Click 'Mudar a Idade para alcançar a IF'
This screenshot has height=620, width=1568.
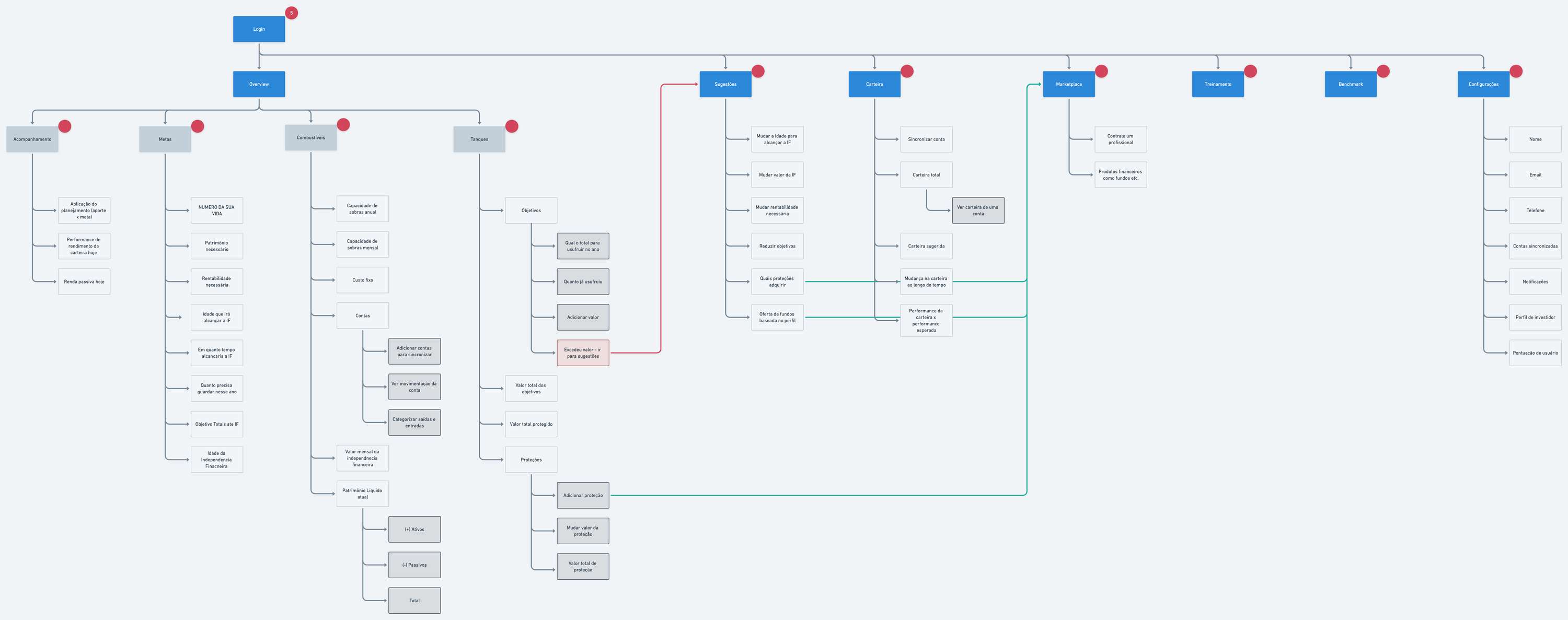[777, 139]
